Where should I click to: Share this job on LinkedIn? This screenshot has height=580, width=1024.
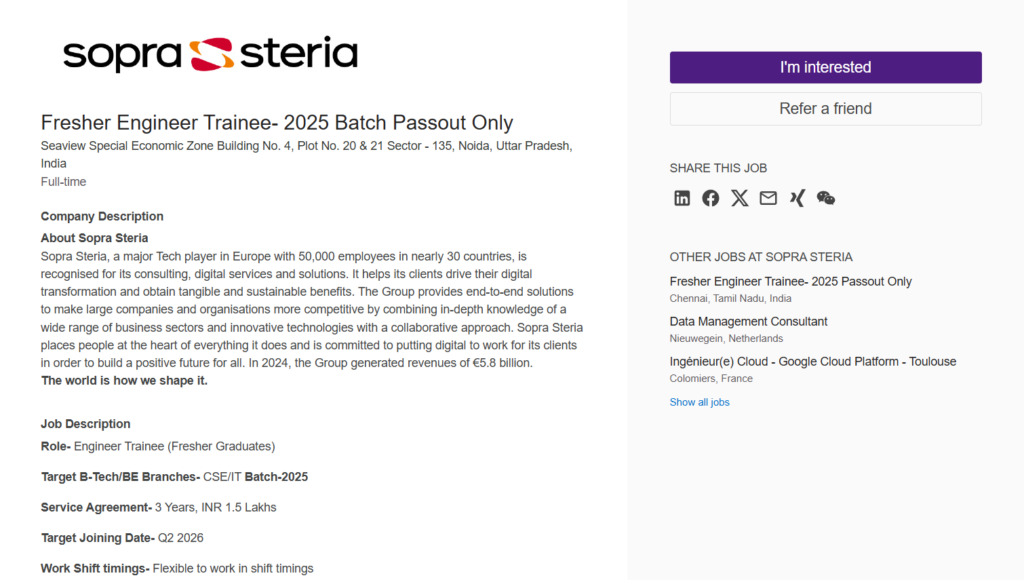tap(682, 198)
